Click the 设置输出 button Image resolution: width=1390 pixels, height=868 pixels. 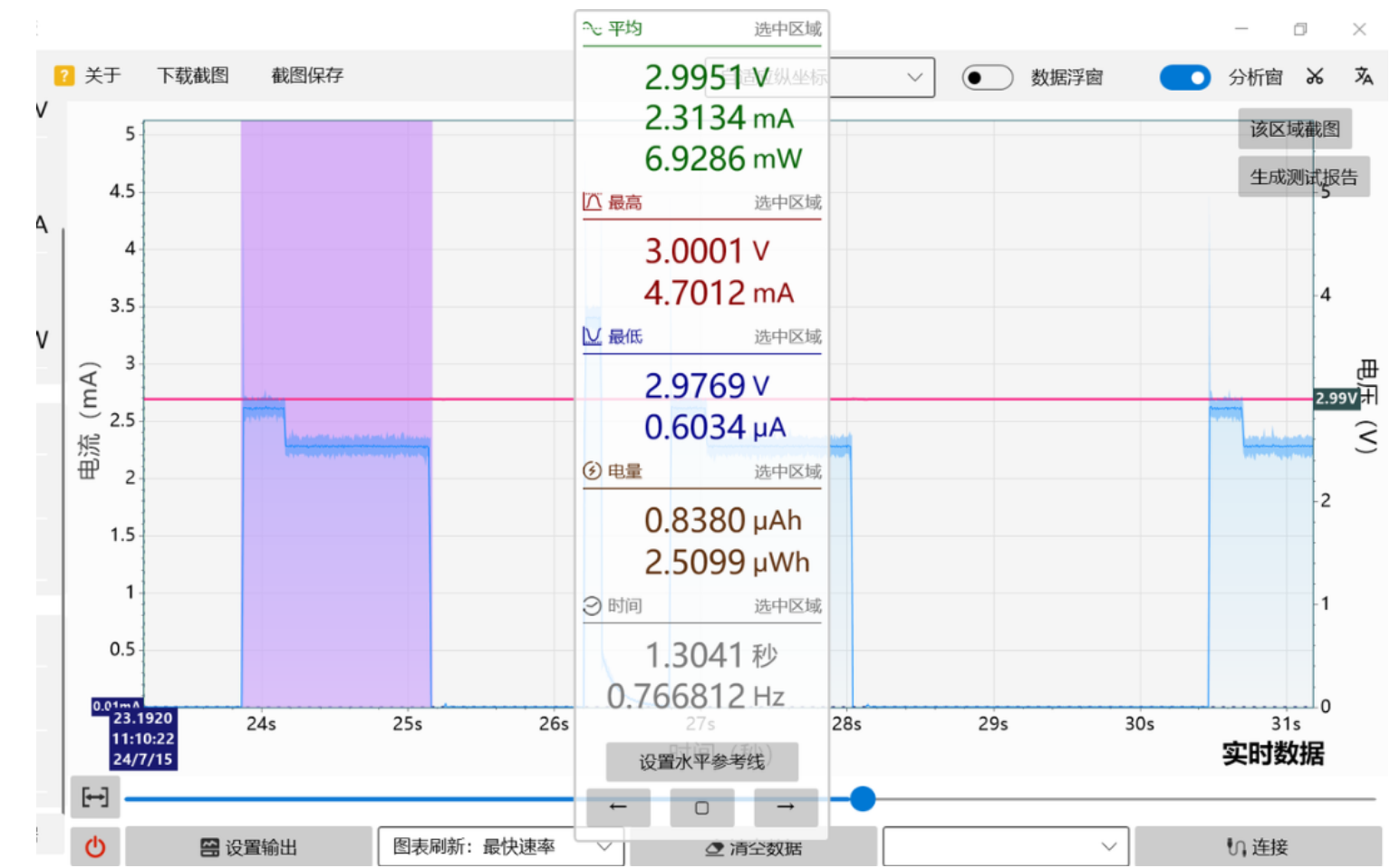(x=248, y=847)
